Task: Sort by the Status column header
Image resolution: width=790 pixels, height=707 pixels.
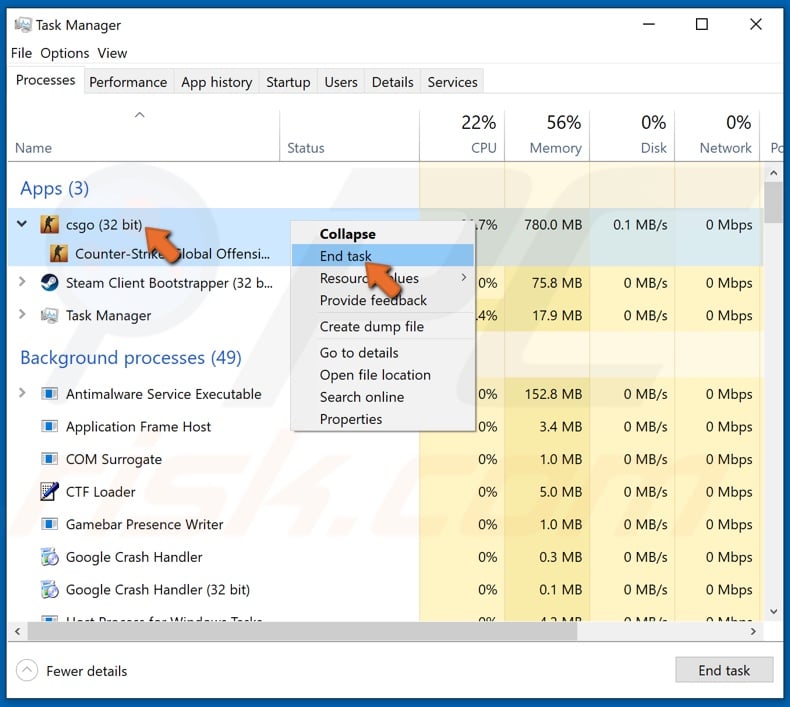Action: click(x=350, y=135)
